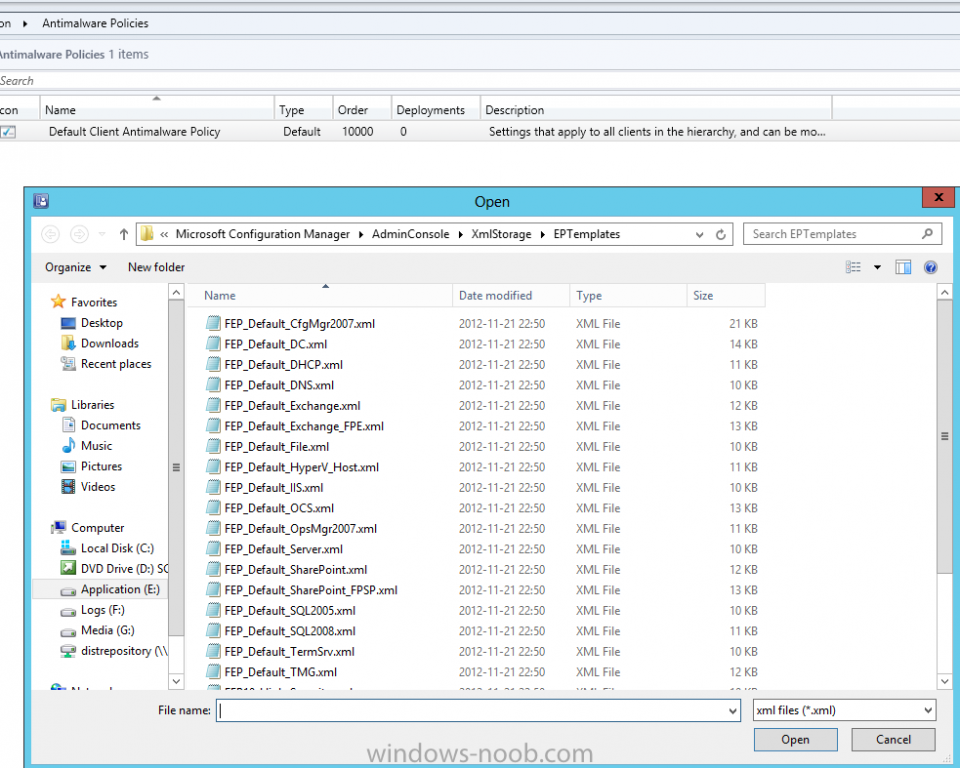
Task: Open Downloads folder in Favorites
Action: [100, 343]
